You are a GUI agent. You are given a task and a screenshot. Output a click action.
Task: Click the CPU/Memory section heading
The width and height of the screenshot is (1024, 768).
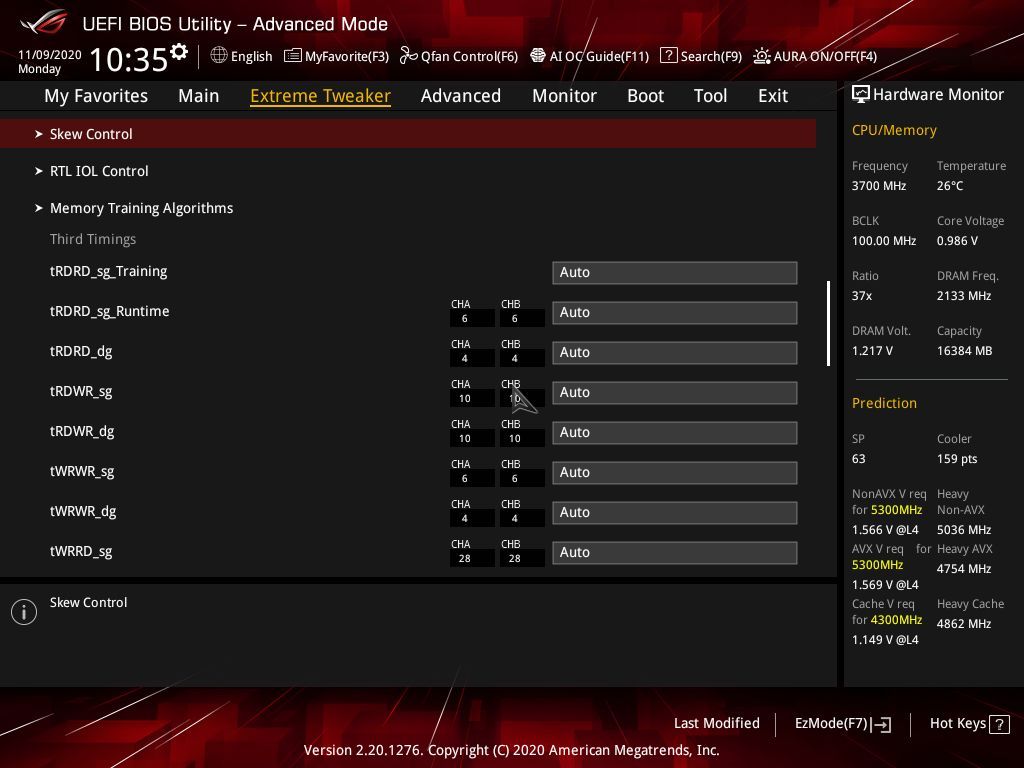pos(894,130)
